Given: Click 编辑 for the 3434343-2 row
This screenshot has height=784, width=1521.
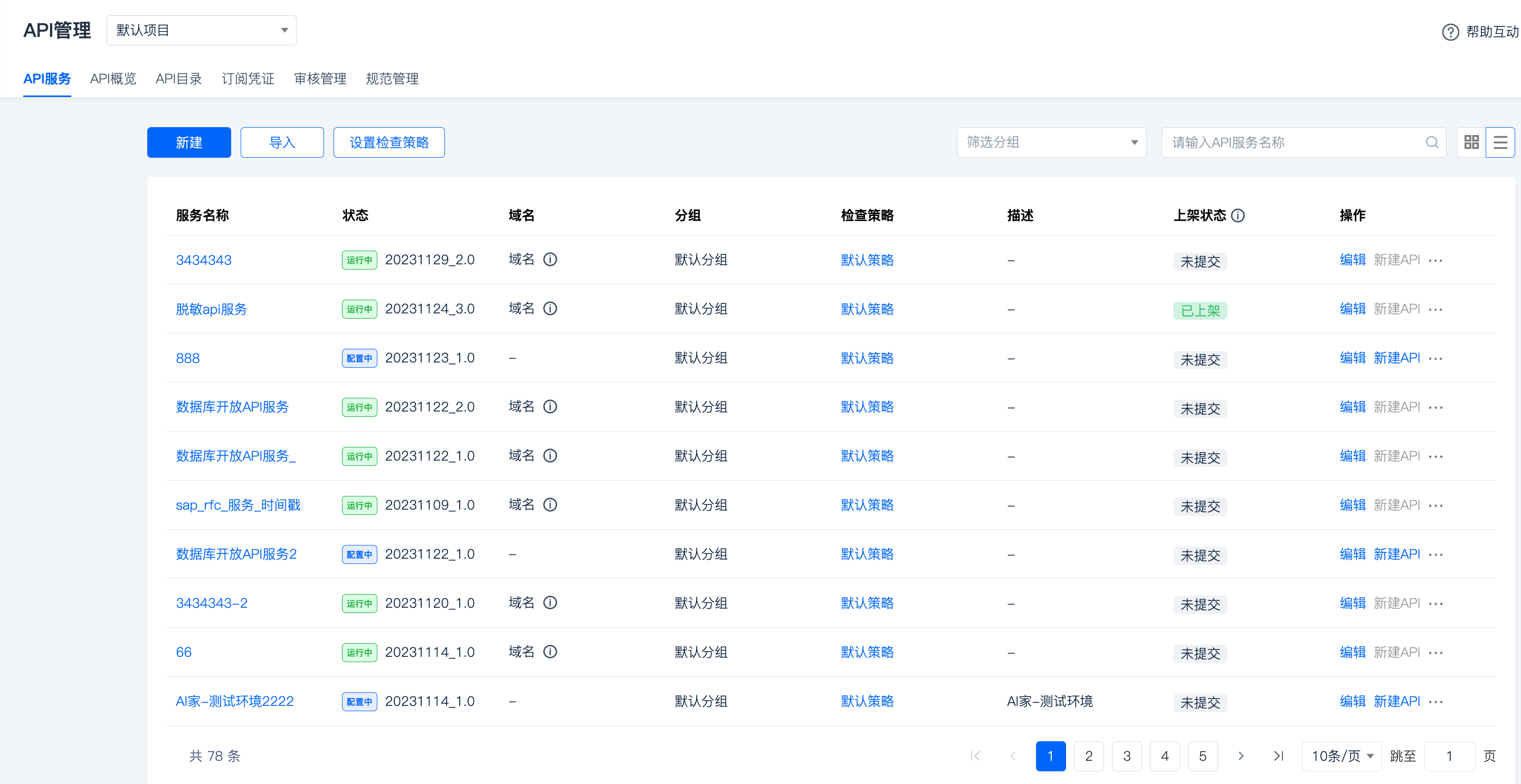Looking at the screenshot, I should pos(1353,603).
